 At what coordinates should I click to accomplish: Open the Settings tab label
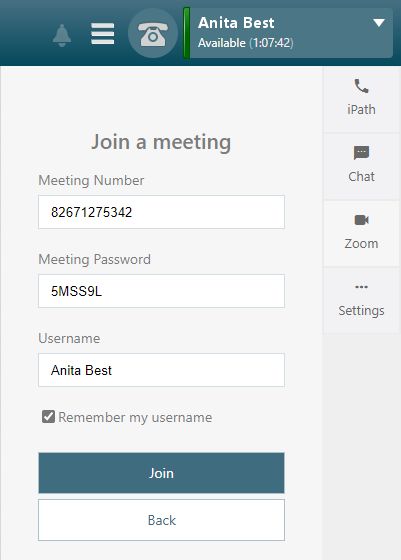(361, 311)
